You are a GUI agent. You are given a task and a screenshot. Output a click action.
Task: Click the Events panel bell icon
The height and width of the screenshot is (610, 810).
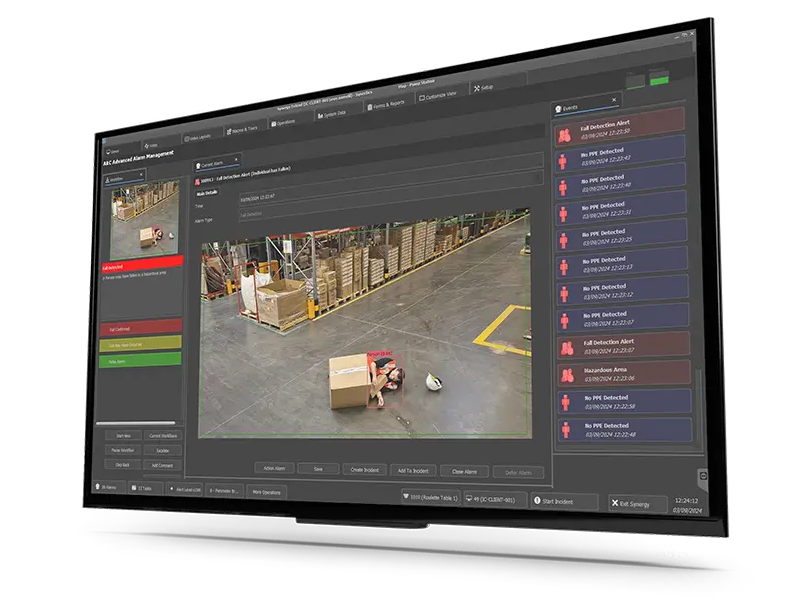[x=558, y=106]
